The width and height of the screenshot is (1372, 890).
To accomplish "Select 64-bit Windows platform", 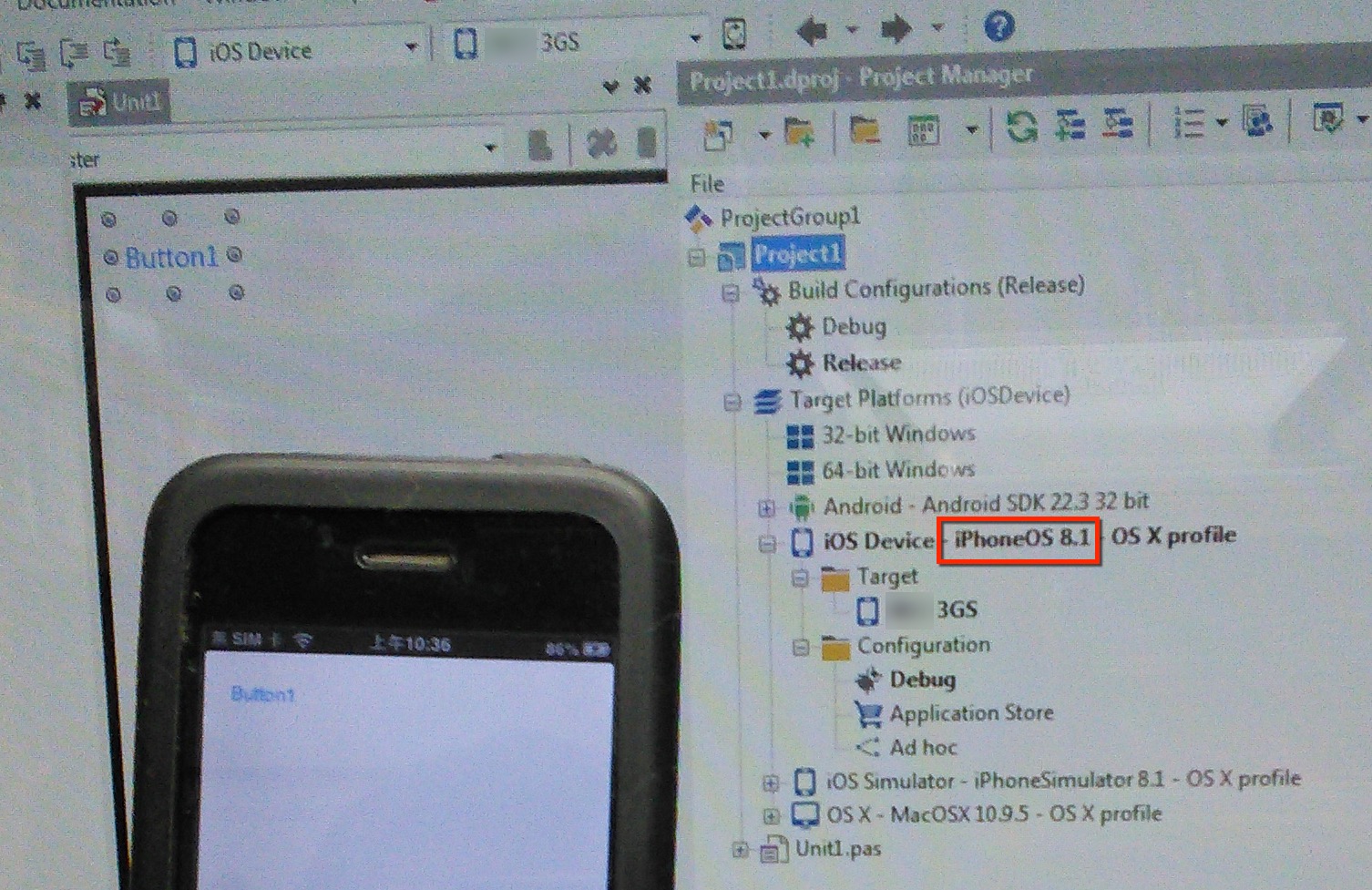I will (898, 470).
